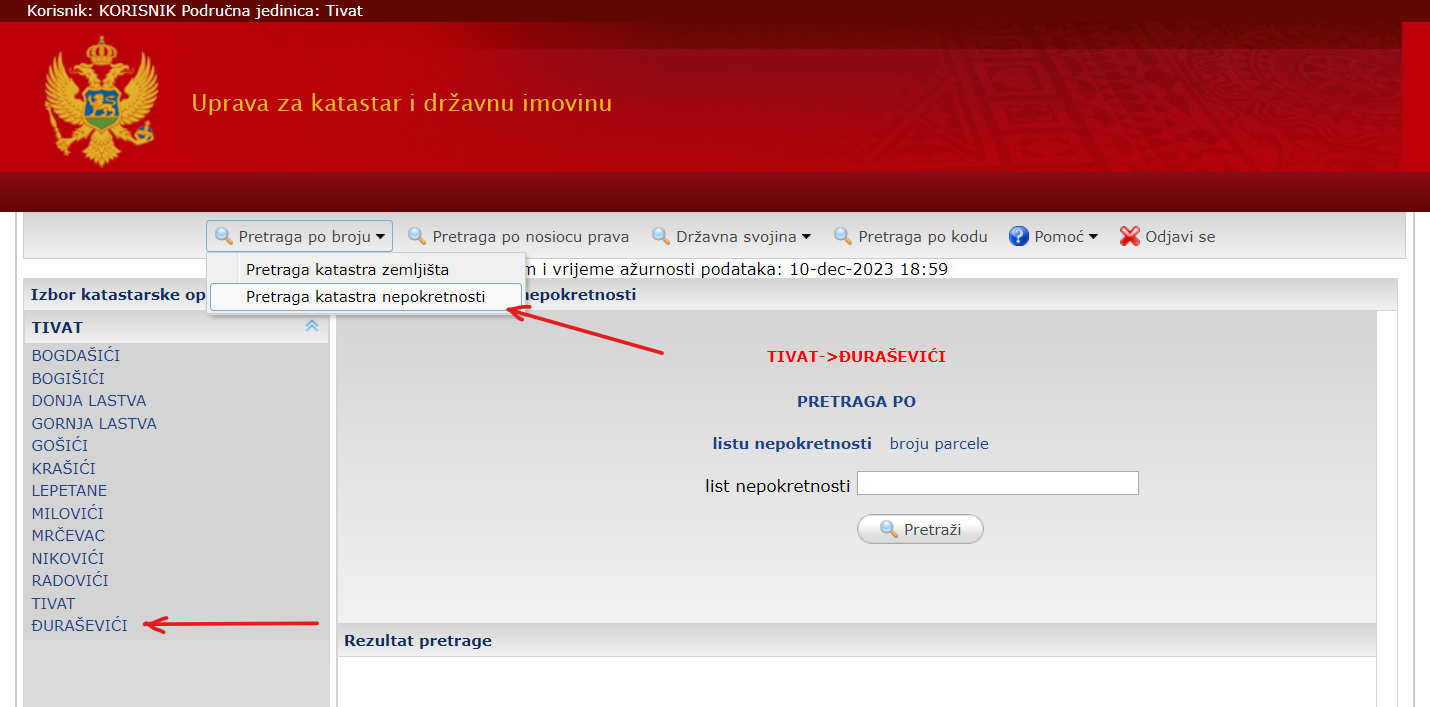The image size is (1430, 707).
Task: Select MILOVIĆI cadastral municipality
Action: pos(68,514)
